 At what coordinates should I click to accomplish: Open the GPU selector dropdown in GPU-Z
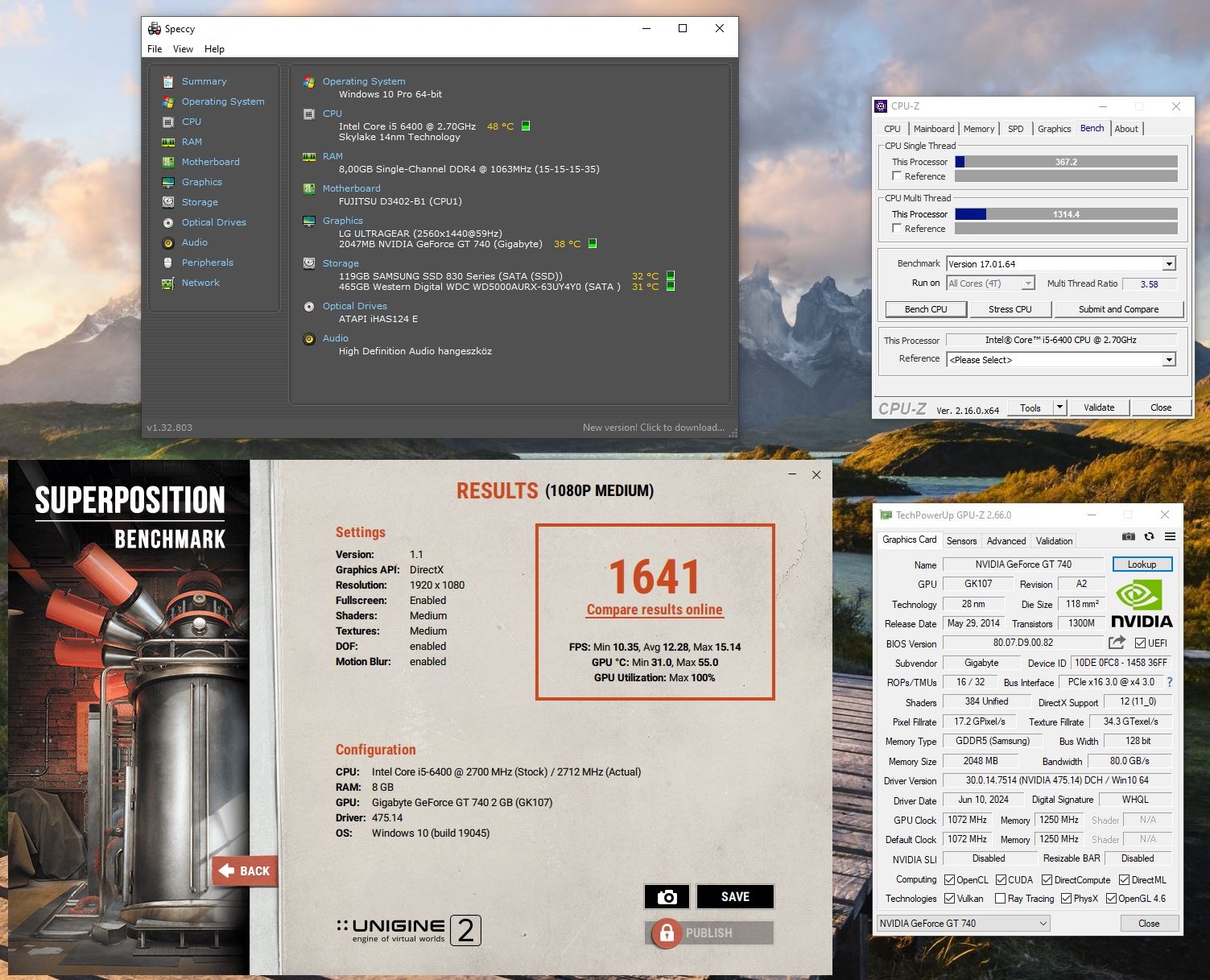tap(964, 924)
